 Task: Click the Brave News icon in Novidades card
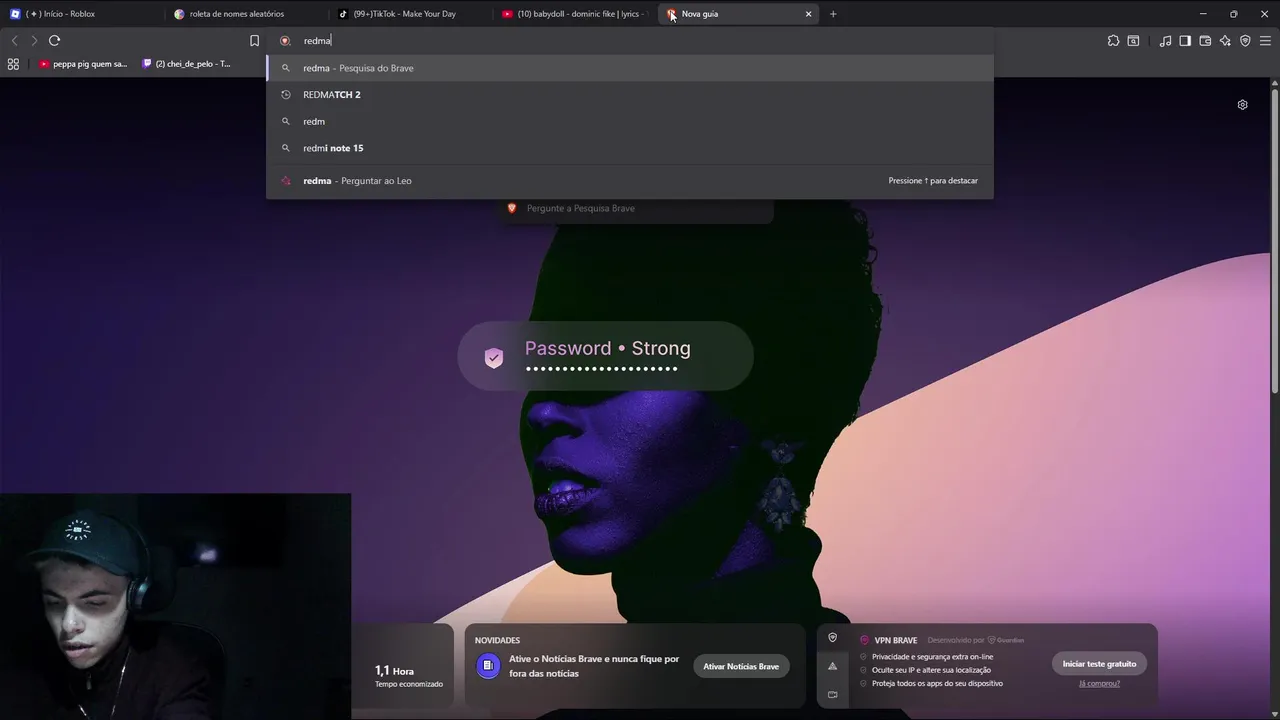point(488,666)
